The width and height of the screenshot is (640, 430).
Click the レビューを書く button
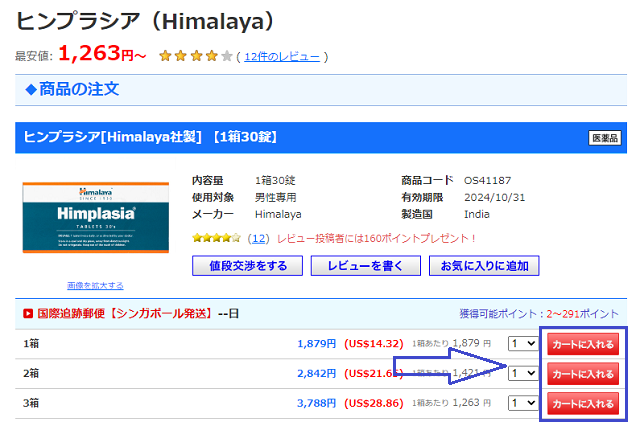366,266
